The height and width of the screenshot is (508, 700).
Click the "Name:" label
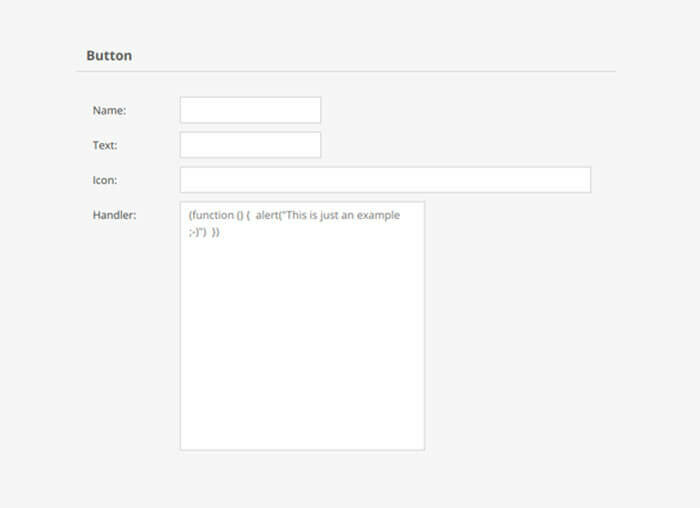(109, 111)
